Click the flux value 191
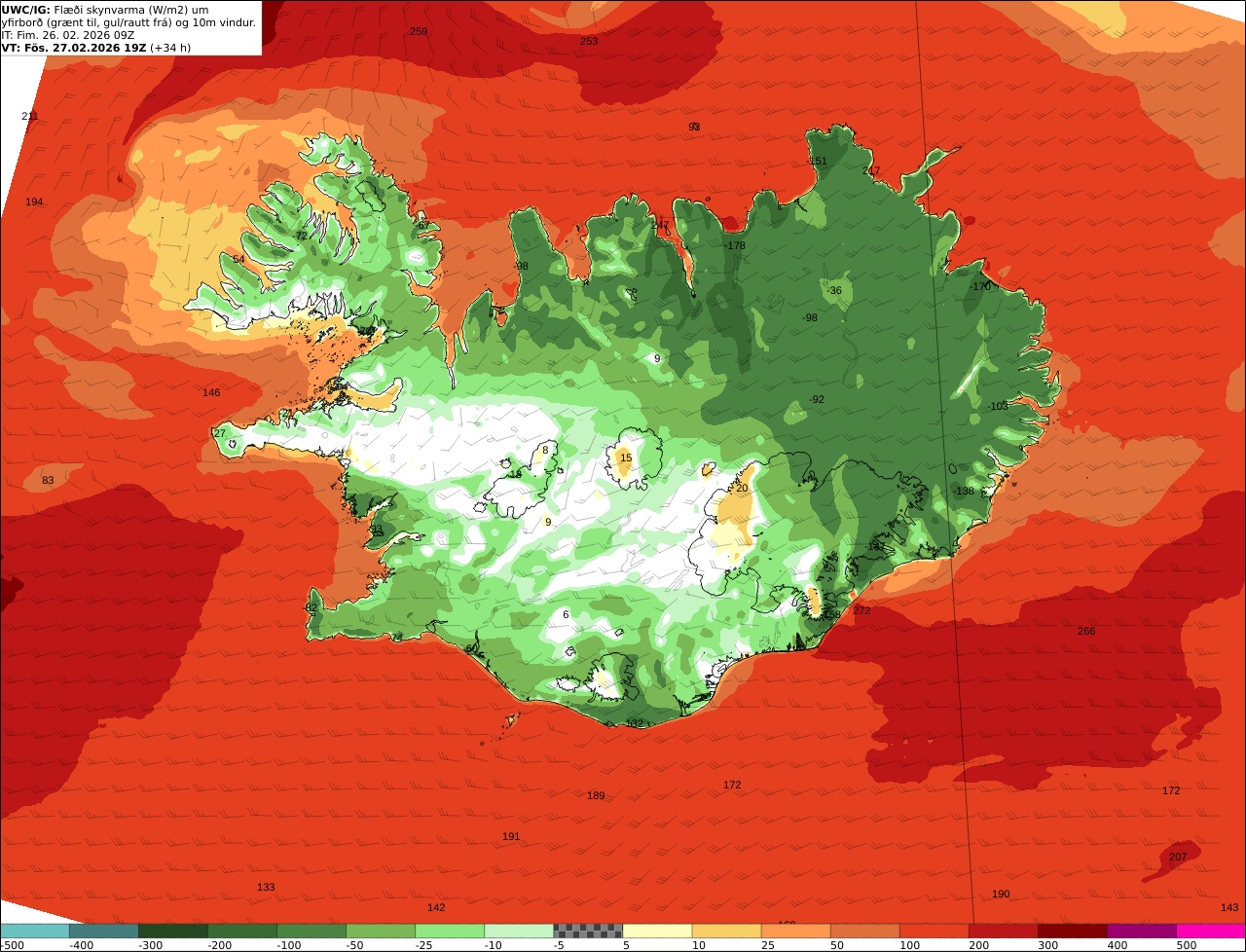 [511, 836]
